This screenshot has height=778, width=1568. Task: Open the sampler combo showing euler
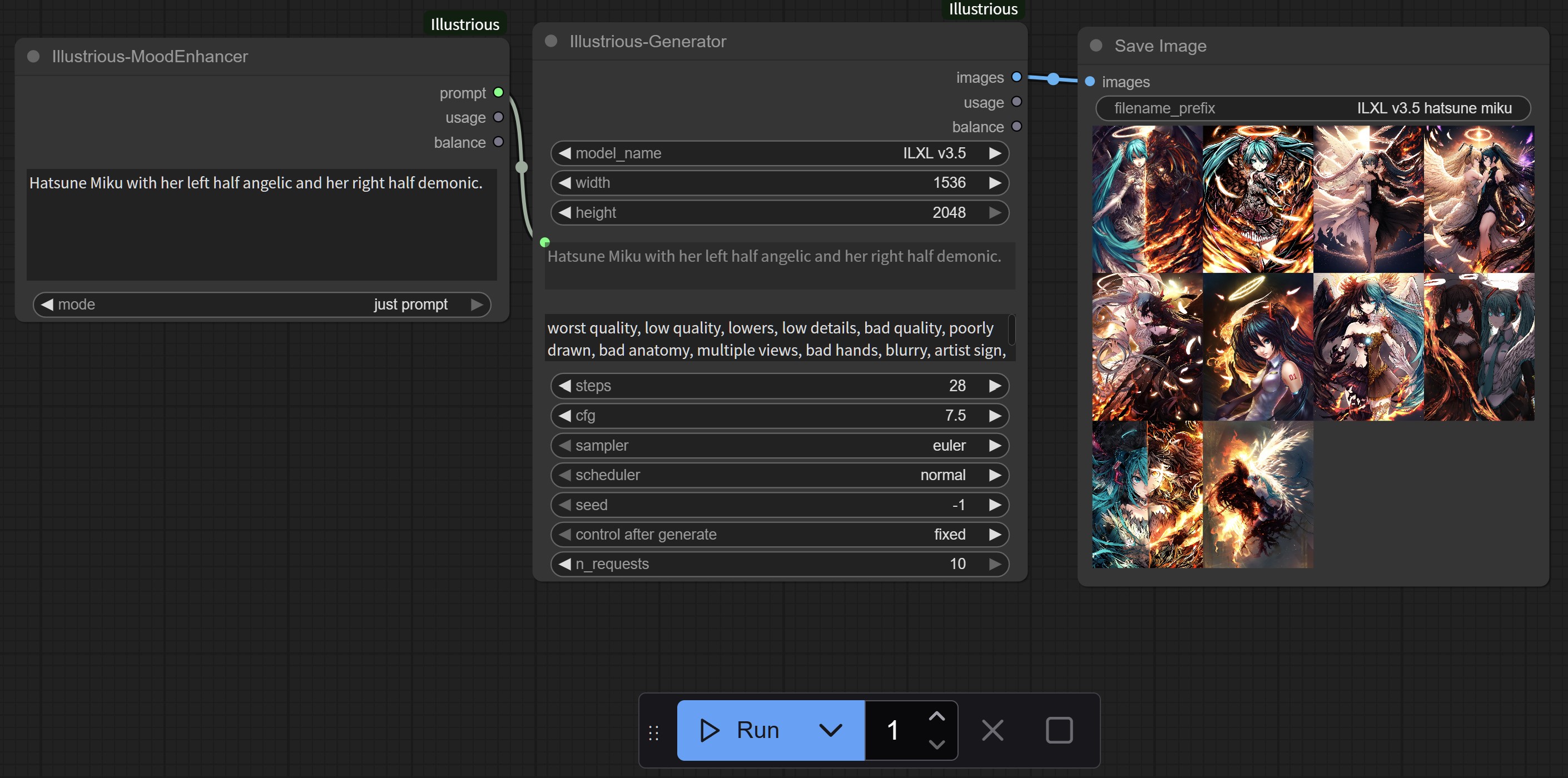tap(780, 445)
